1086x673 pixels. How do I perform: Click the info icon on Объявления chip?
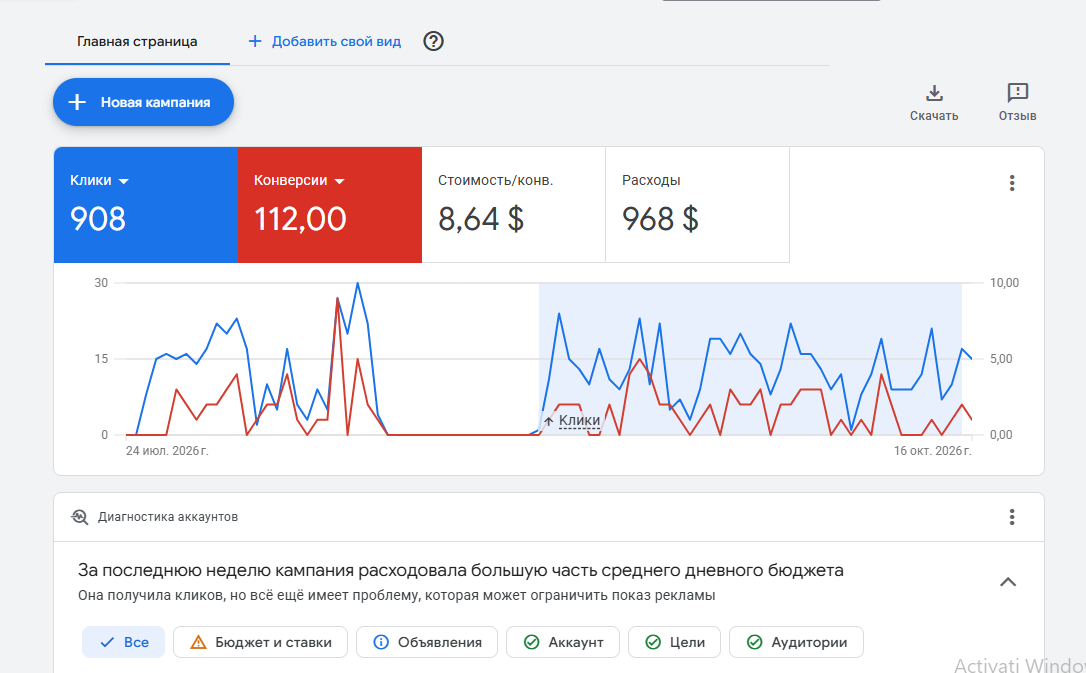coord(381,642)
